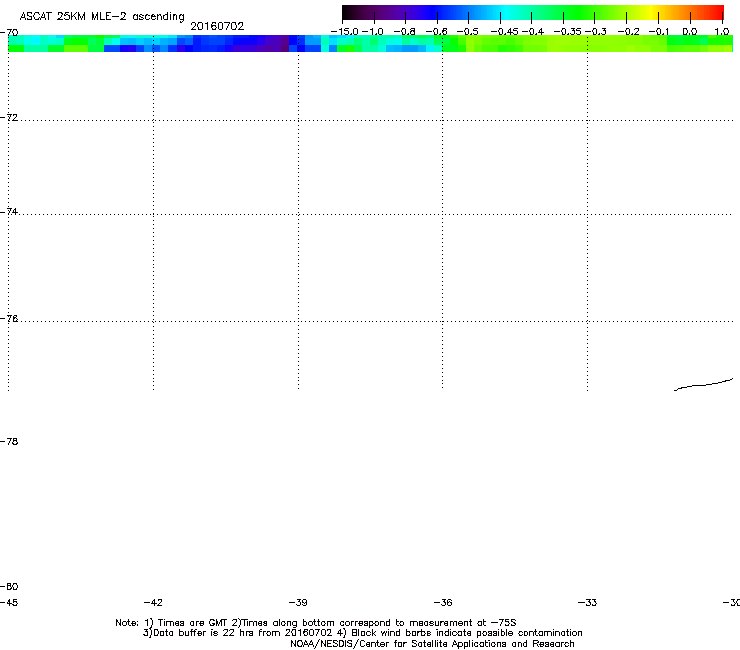Pick the black end of the colorbar
The width and height of the screenshot is (740, 650).
347,12
